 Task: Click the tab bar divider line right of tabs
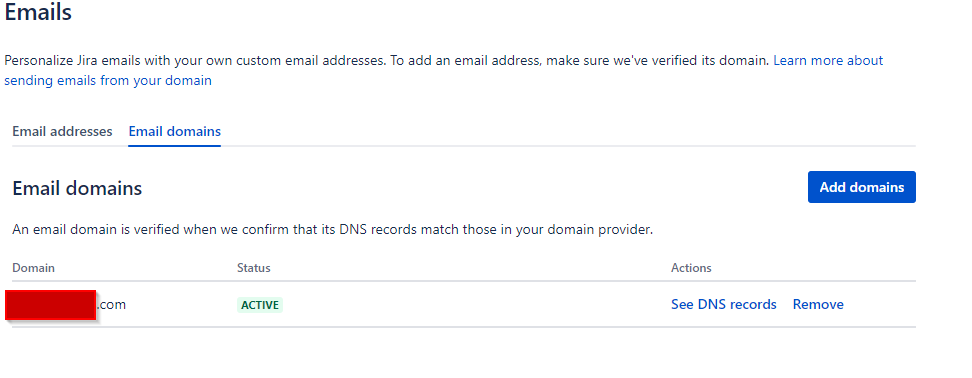pyautogui.click(x=568, y=146)
